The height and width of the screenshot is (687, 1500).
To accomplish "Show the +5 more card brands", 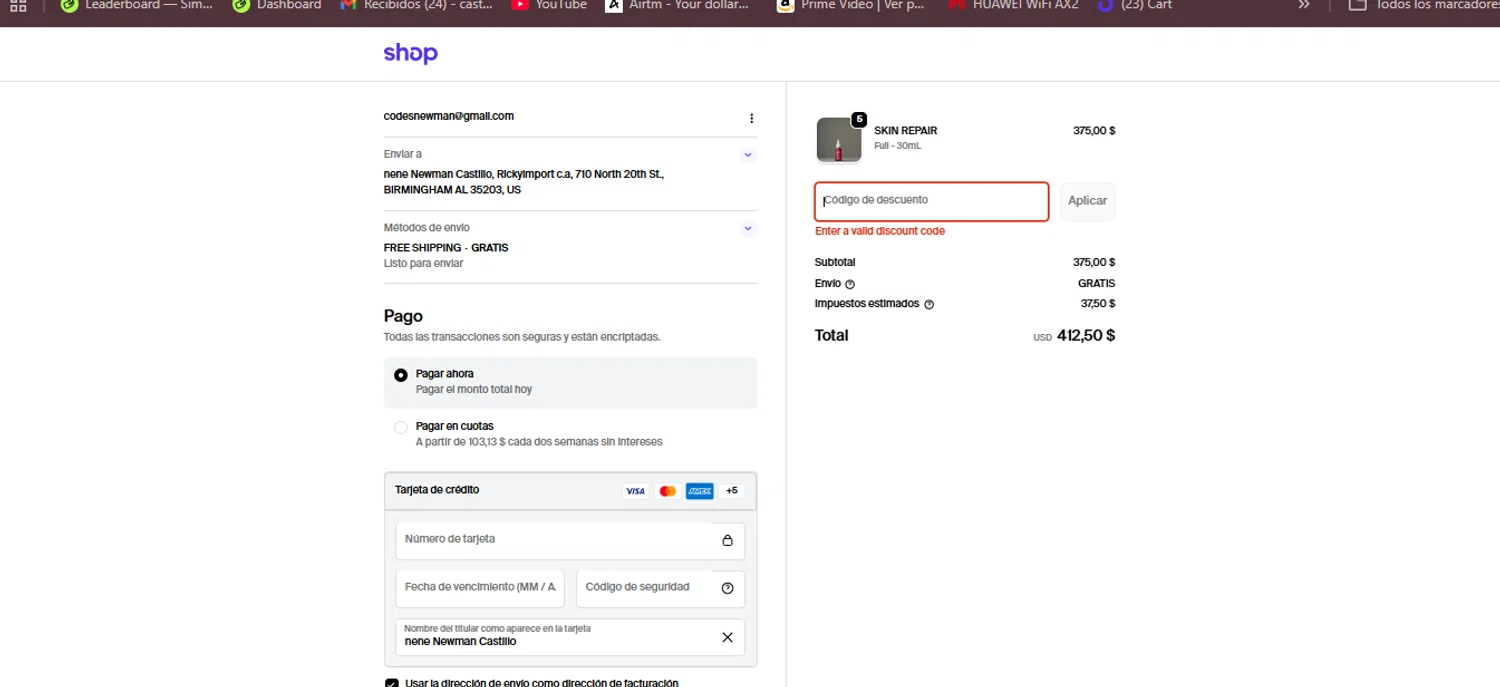I will [732, 491].
